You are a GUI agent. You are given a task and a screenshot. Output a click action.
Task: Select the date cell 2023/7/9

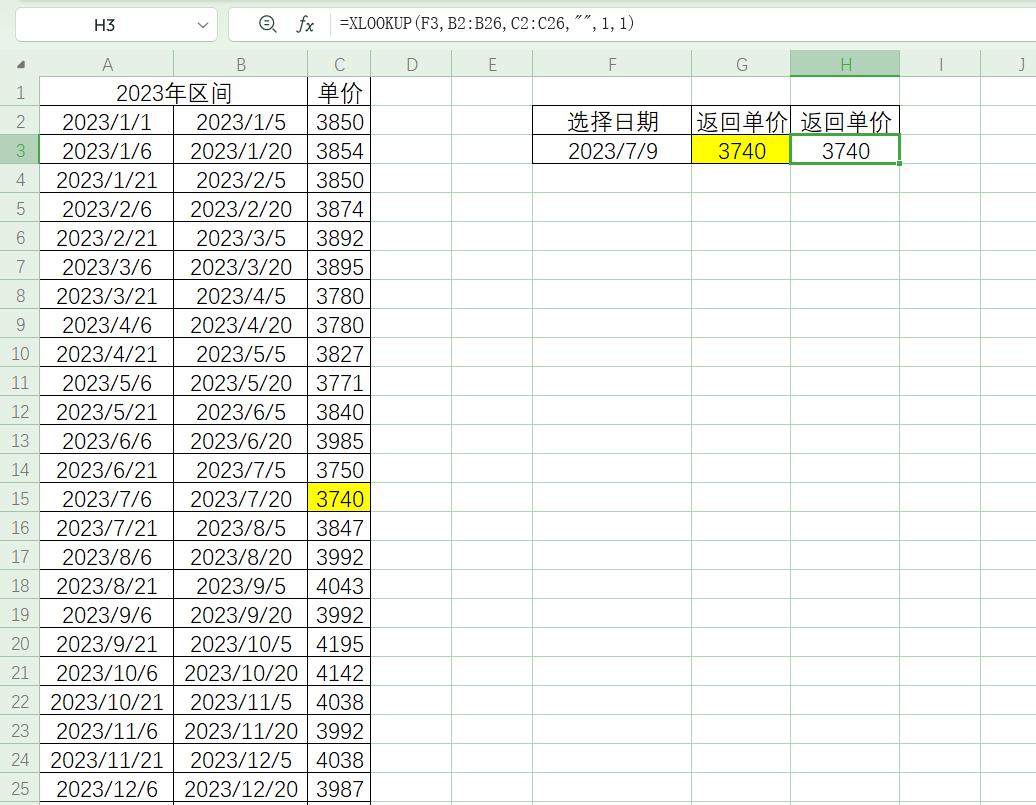pos(612,150)
